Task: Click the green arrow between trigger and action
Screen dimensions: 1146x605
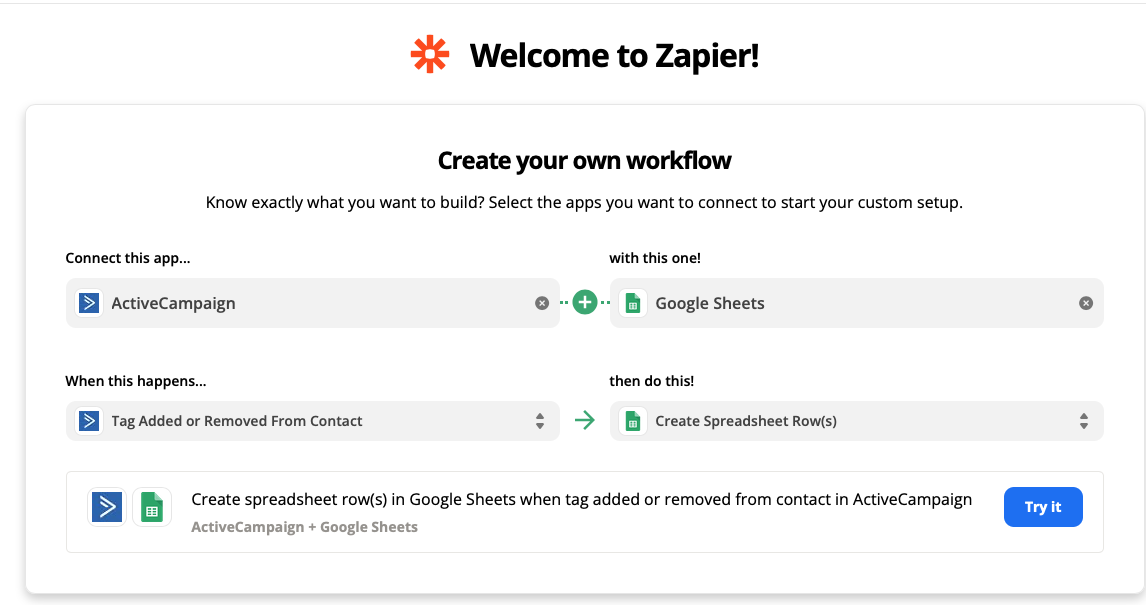Action: click(585, 420)
